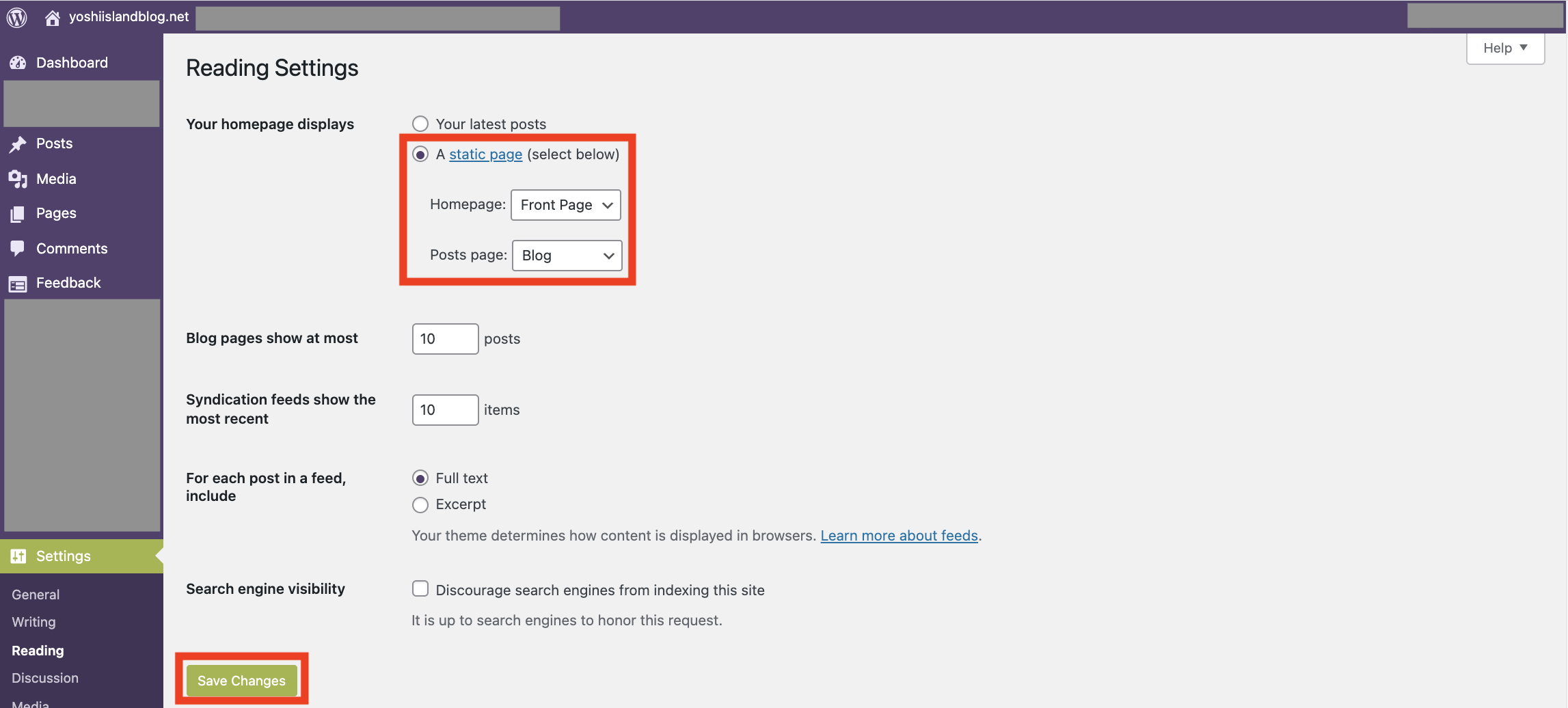Open the Feedback menu item

click(x=68, y=283)
